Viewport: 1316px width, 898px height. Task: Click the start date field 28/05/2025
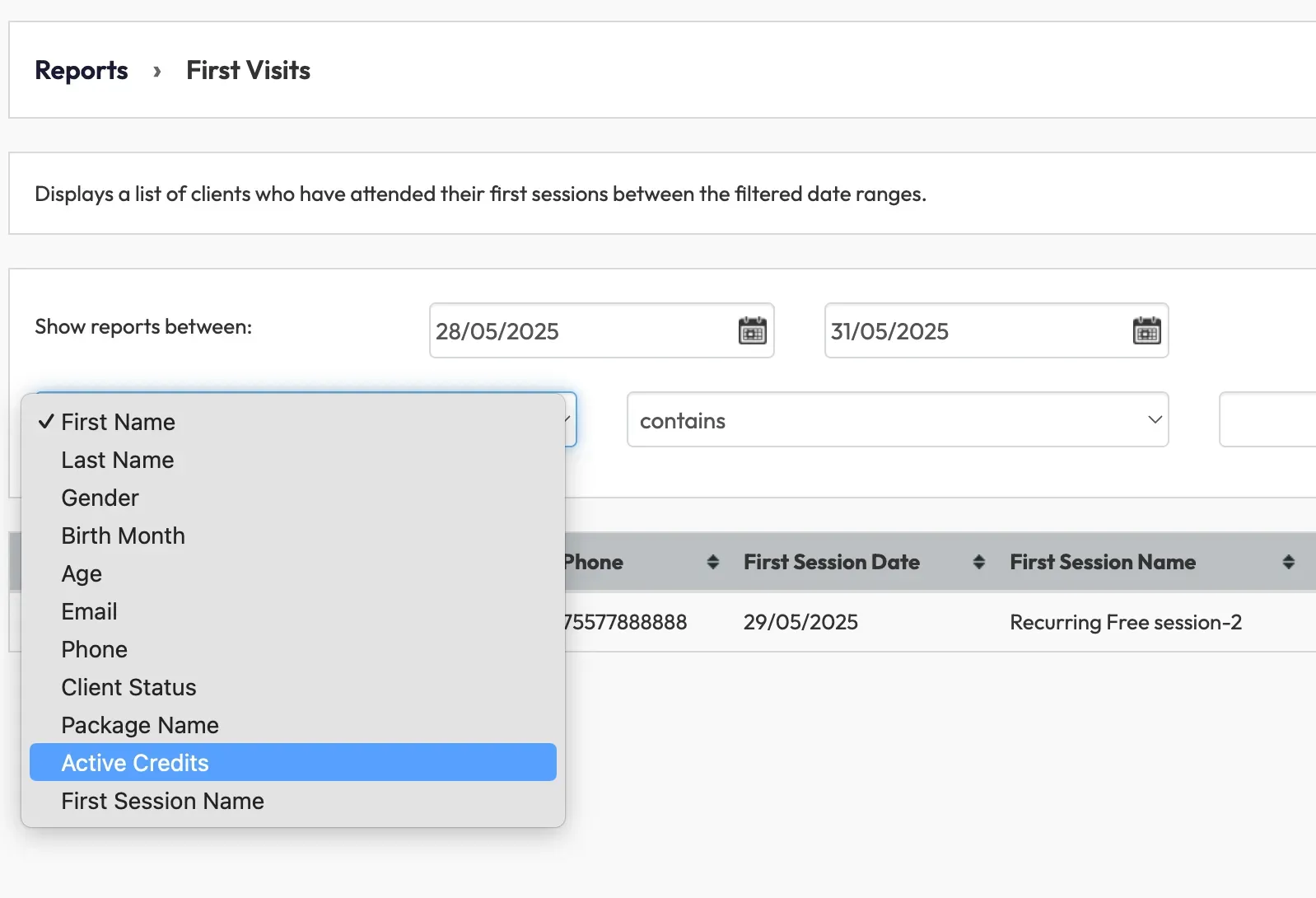(x=576, y=331)
